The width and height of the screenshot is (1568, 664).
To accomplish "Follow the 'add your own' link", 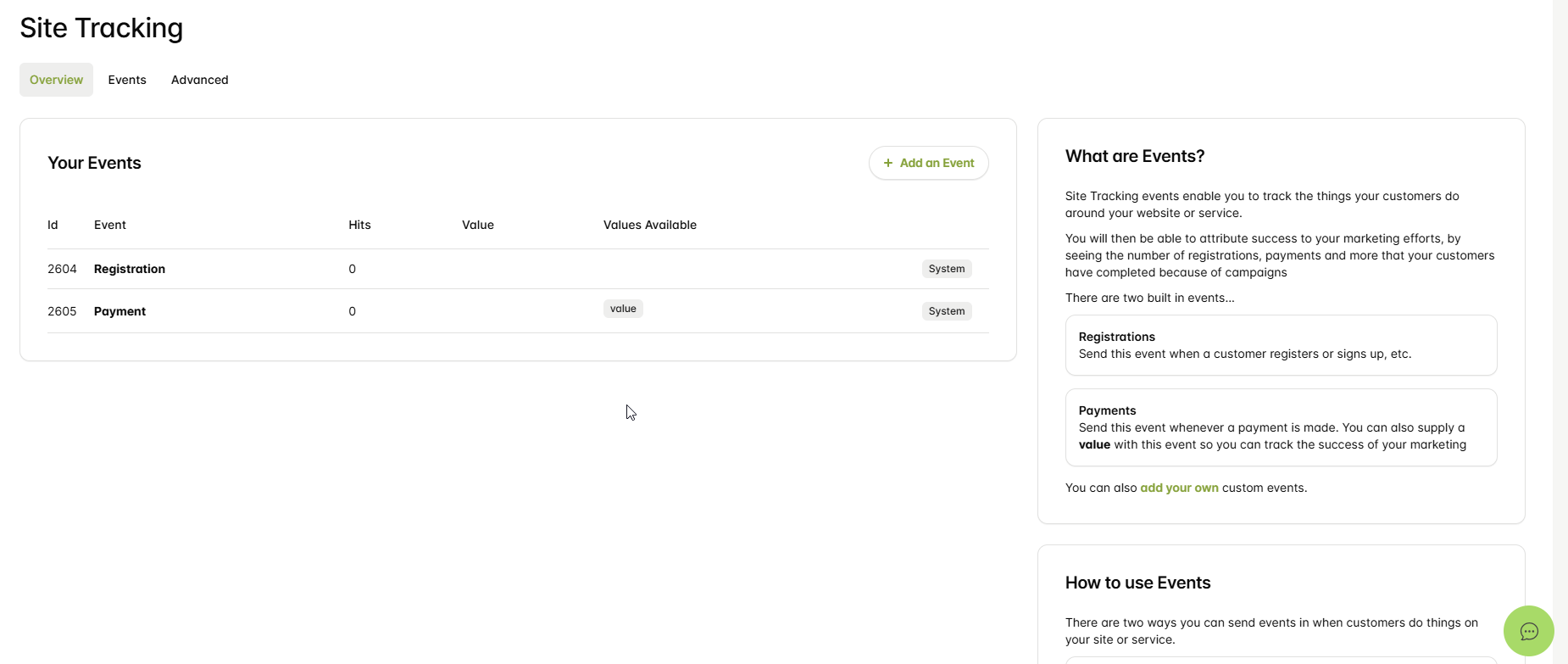I will (x=1179, y=488).
